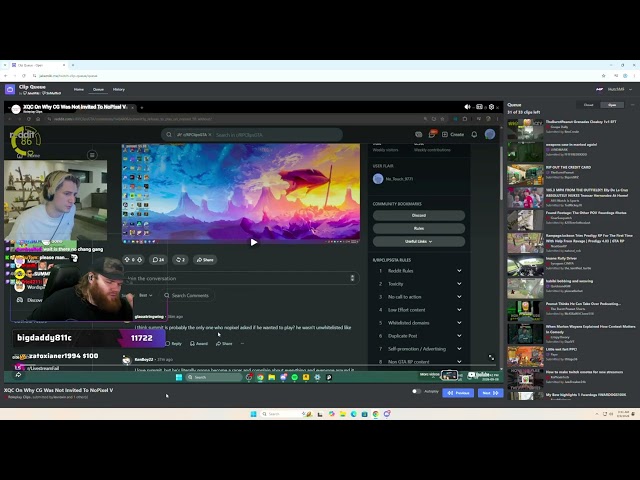Open the HutchMF user dropdown
This screenshot has height=480, width=640.
pos(614,89)
